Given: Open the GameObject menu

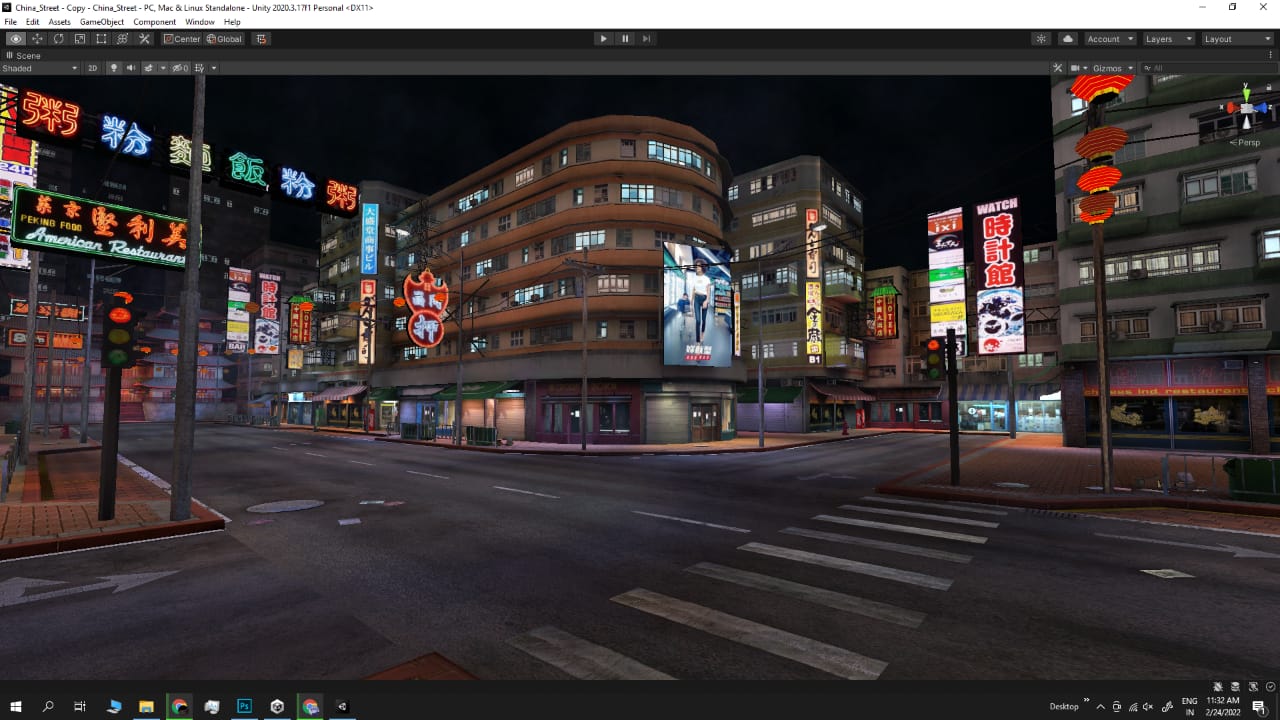Looking at the screenshot, I should [x=102, y=22].
